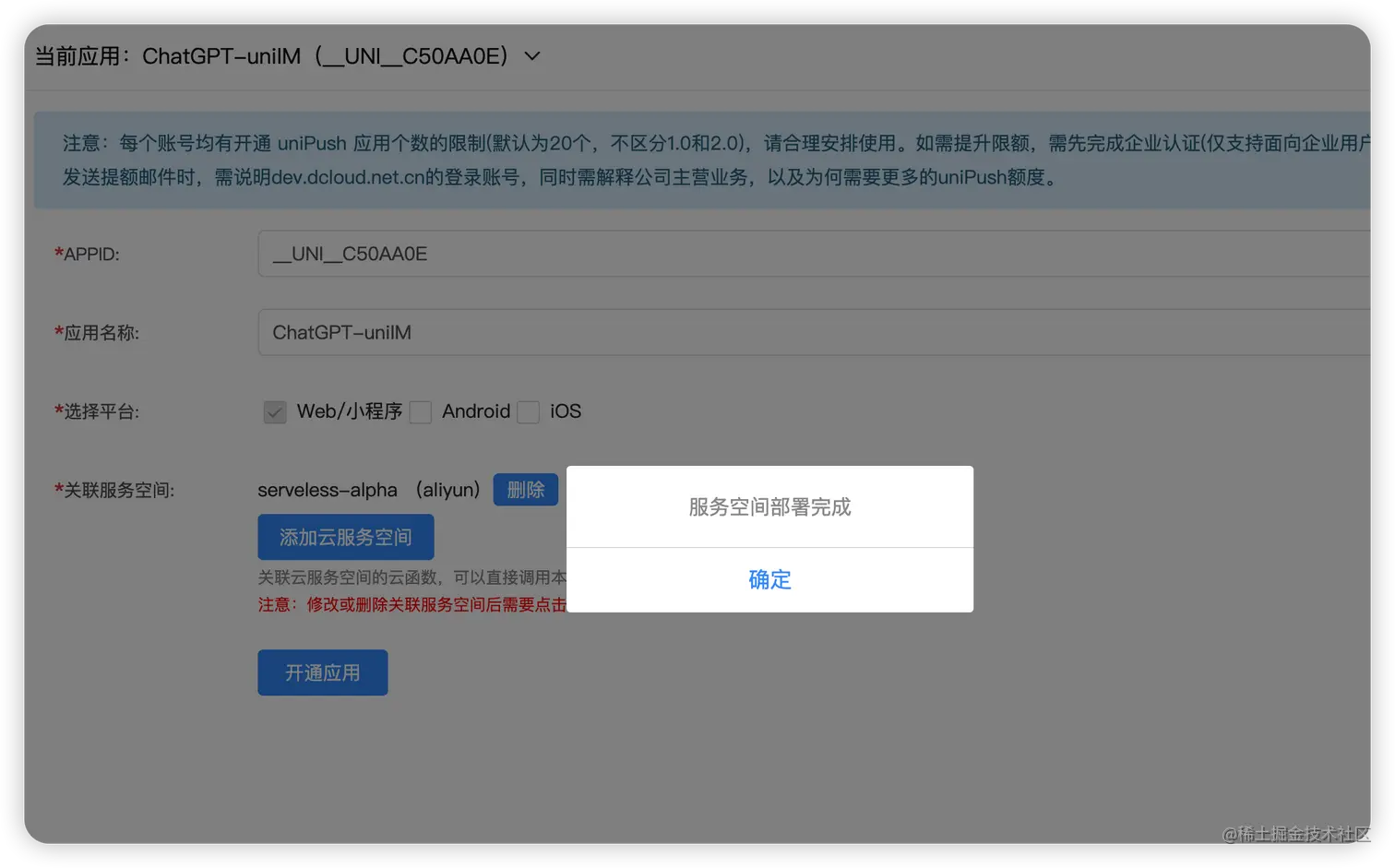This screenshot has width=1395, height=868.
Task: Click the 选择平台 label
Action: click(97, 411)
